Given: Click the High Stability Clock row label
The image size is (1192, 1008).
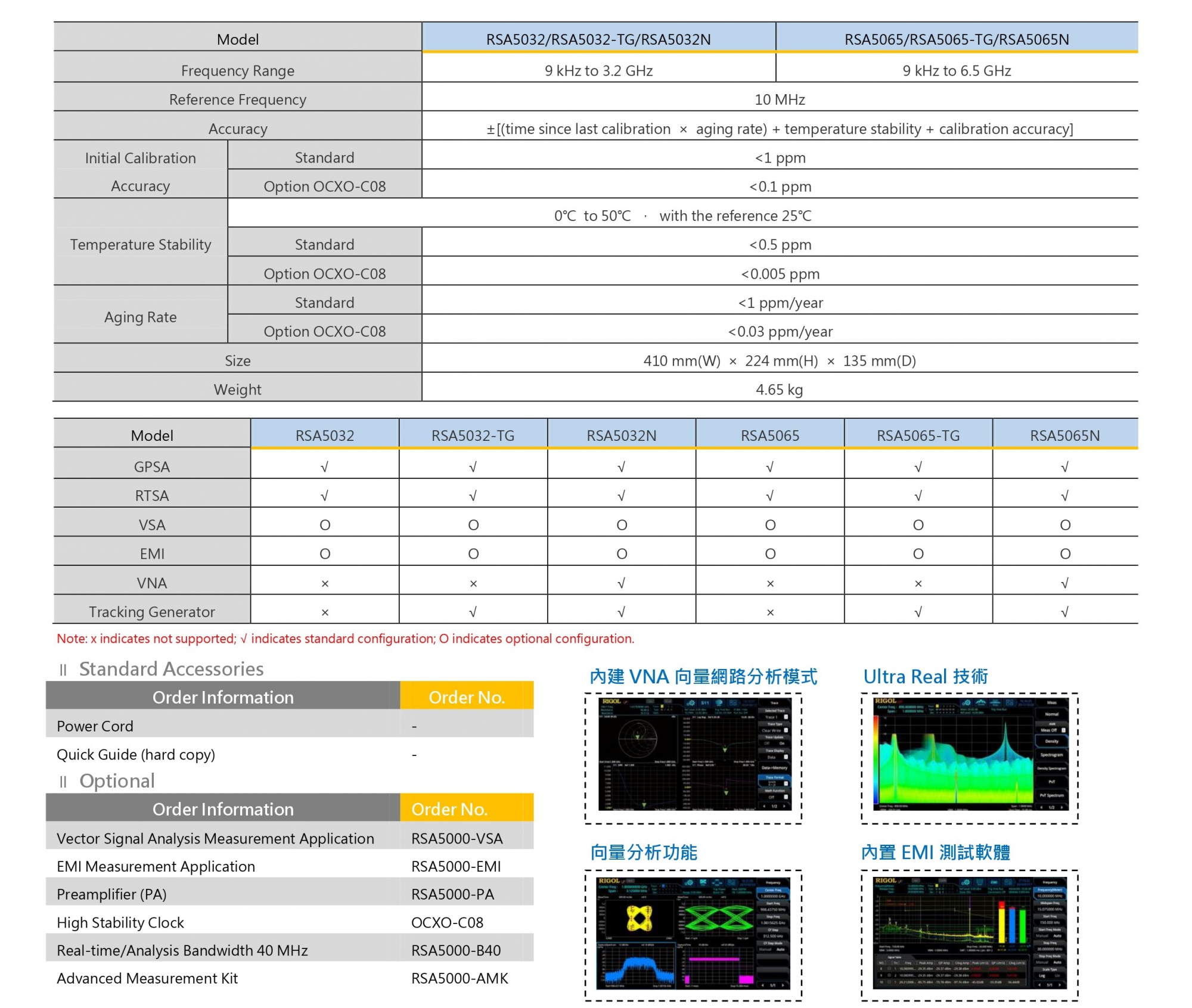Looking at the screenshot, I should click(120, 922).
